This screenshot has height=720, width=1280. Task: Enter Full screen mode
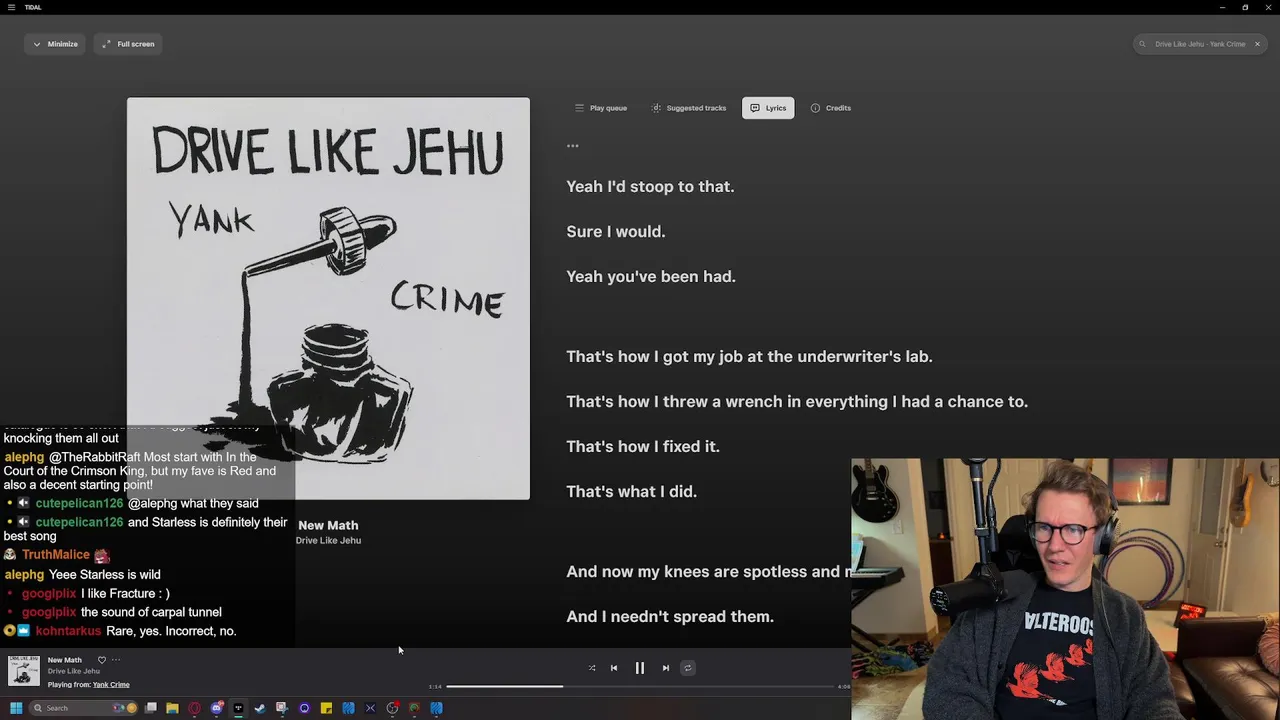[128, 44]
